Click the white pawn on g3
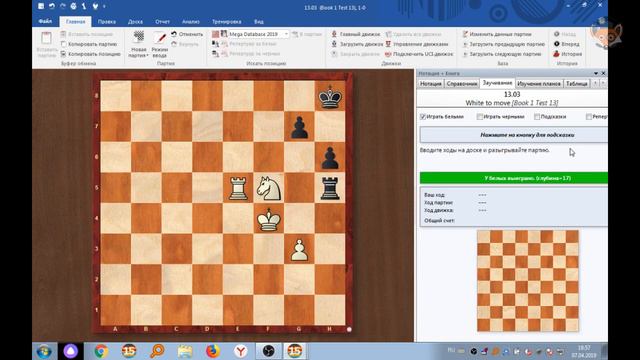Image resolution: width=640 pixels, height=360 pixels. (x=299, y=250)
